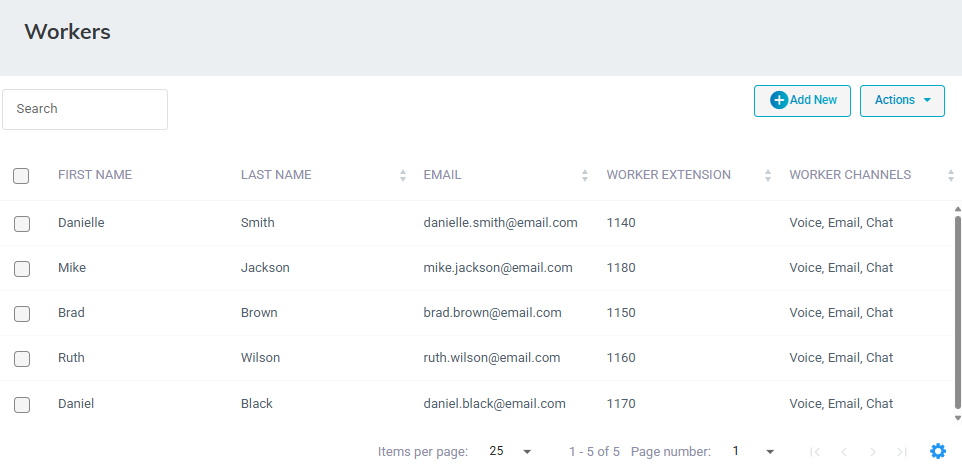Screen dimensions: 962x468
Task: Click the next page arrow icon
Action: click(873, 452)
